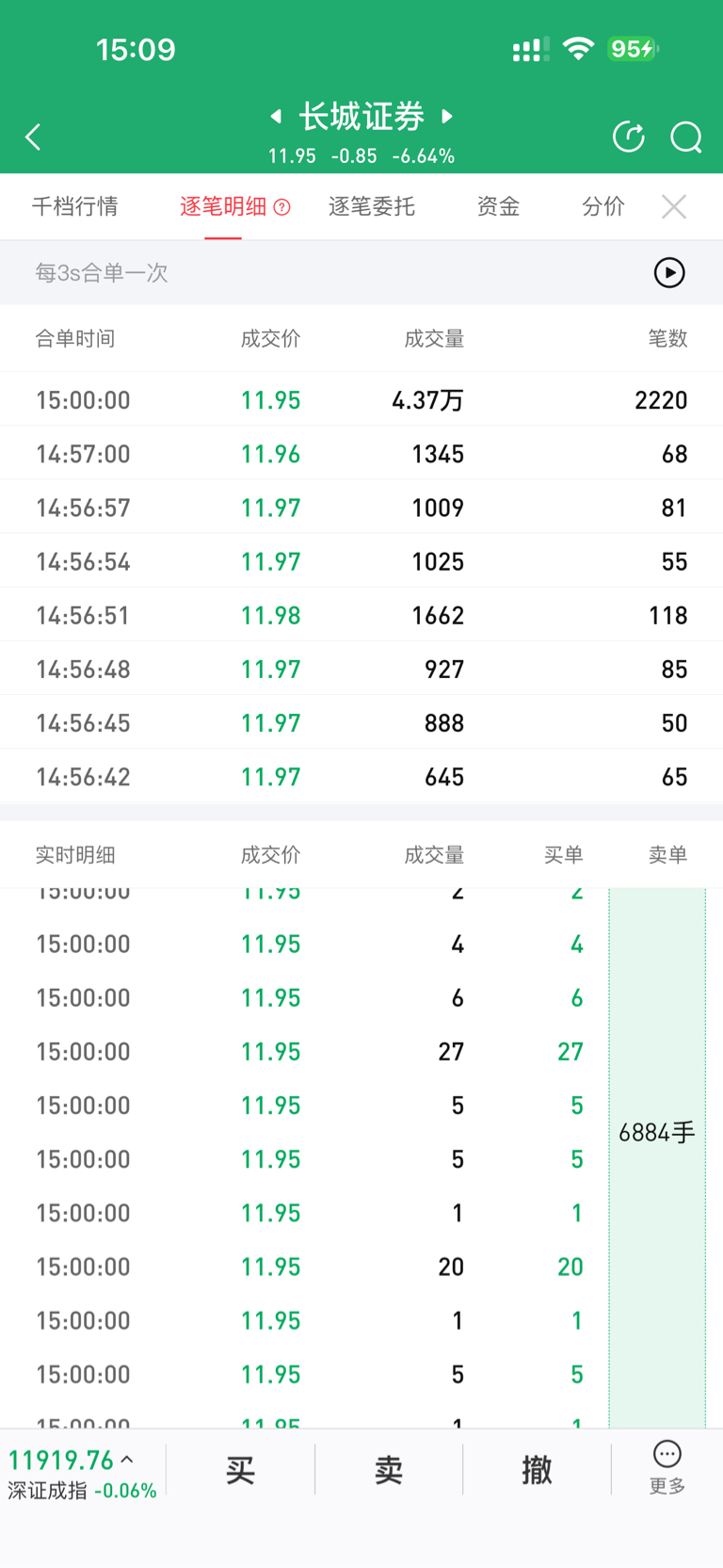Tap the 每3s合单一次 label
The width and height of the screenshot is (723, 1568).
pos(102,273)
